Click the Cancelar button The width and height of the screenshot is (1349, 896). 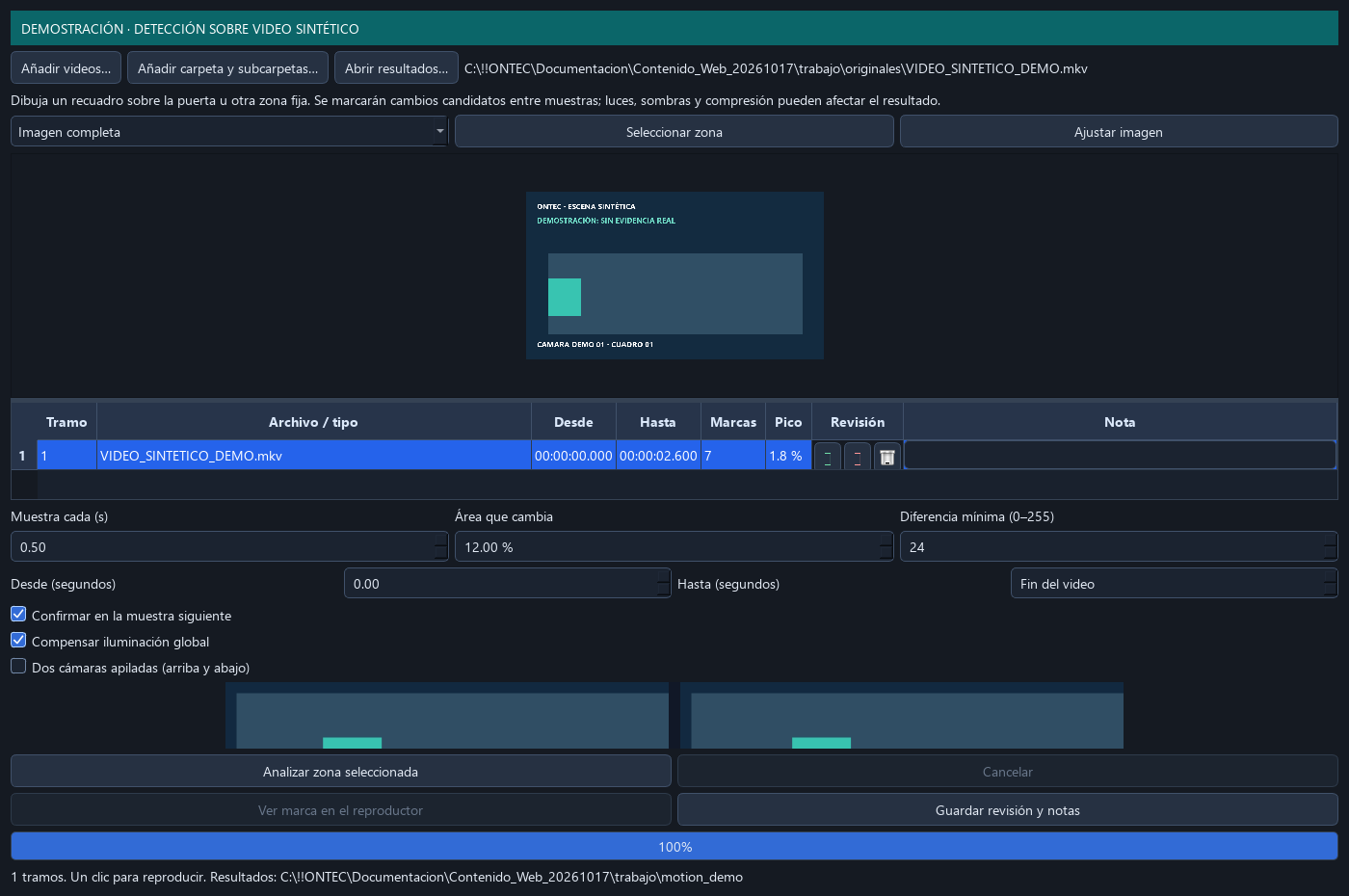click(1008, 772)
